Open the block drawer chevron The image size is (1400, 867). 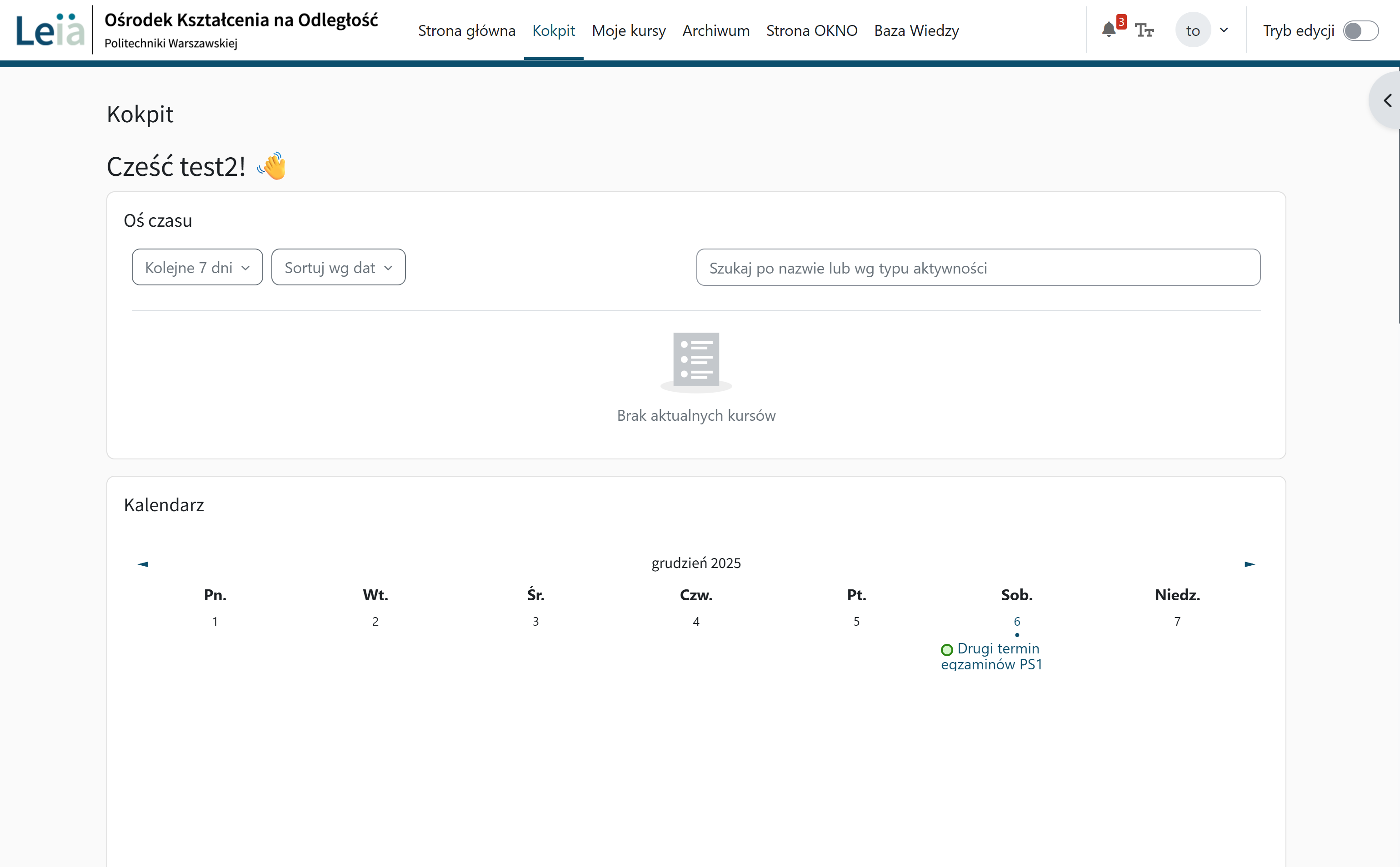pyautogui.click(x=1387, y=100)
